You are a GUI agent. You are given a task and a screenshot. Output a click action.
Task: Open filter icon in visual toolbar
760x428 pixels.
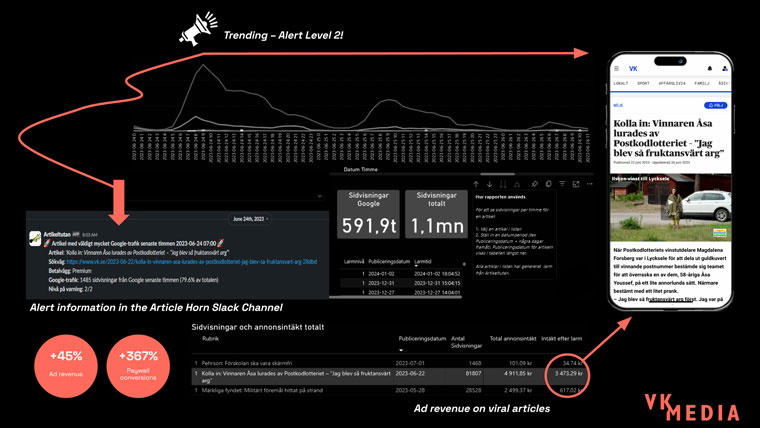click(562, 184)
